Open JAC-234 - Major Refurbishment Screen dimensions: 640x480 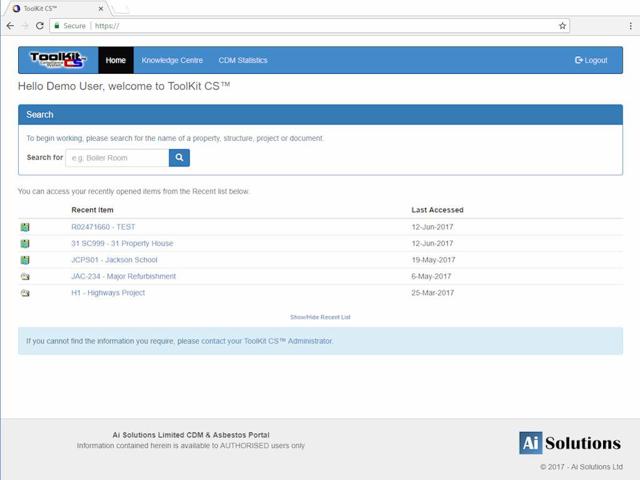click(124, 276)
